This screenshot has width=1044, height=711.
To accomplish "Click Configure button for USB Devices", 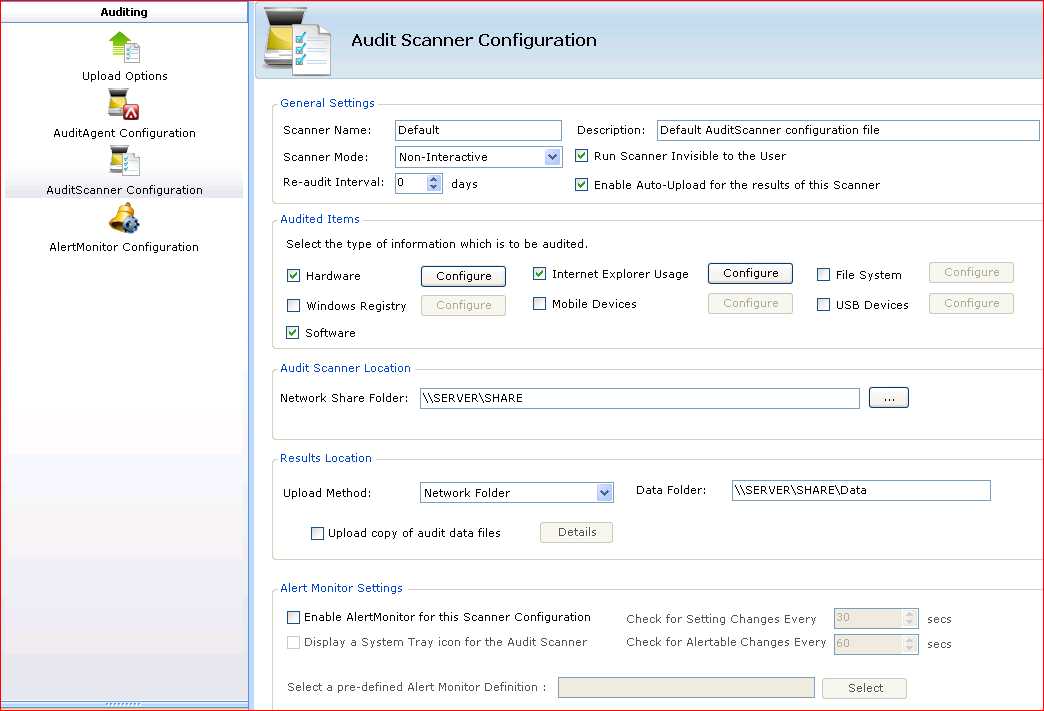I will 971,303.
